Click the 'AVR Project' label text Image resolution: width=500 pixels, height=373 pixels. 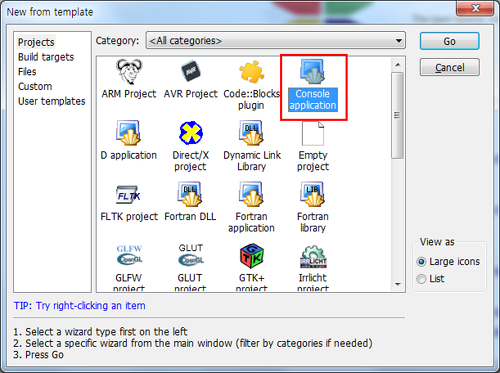click(190, 94)
